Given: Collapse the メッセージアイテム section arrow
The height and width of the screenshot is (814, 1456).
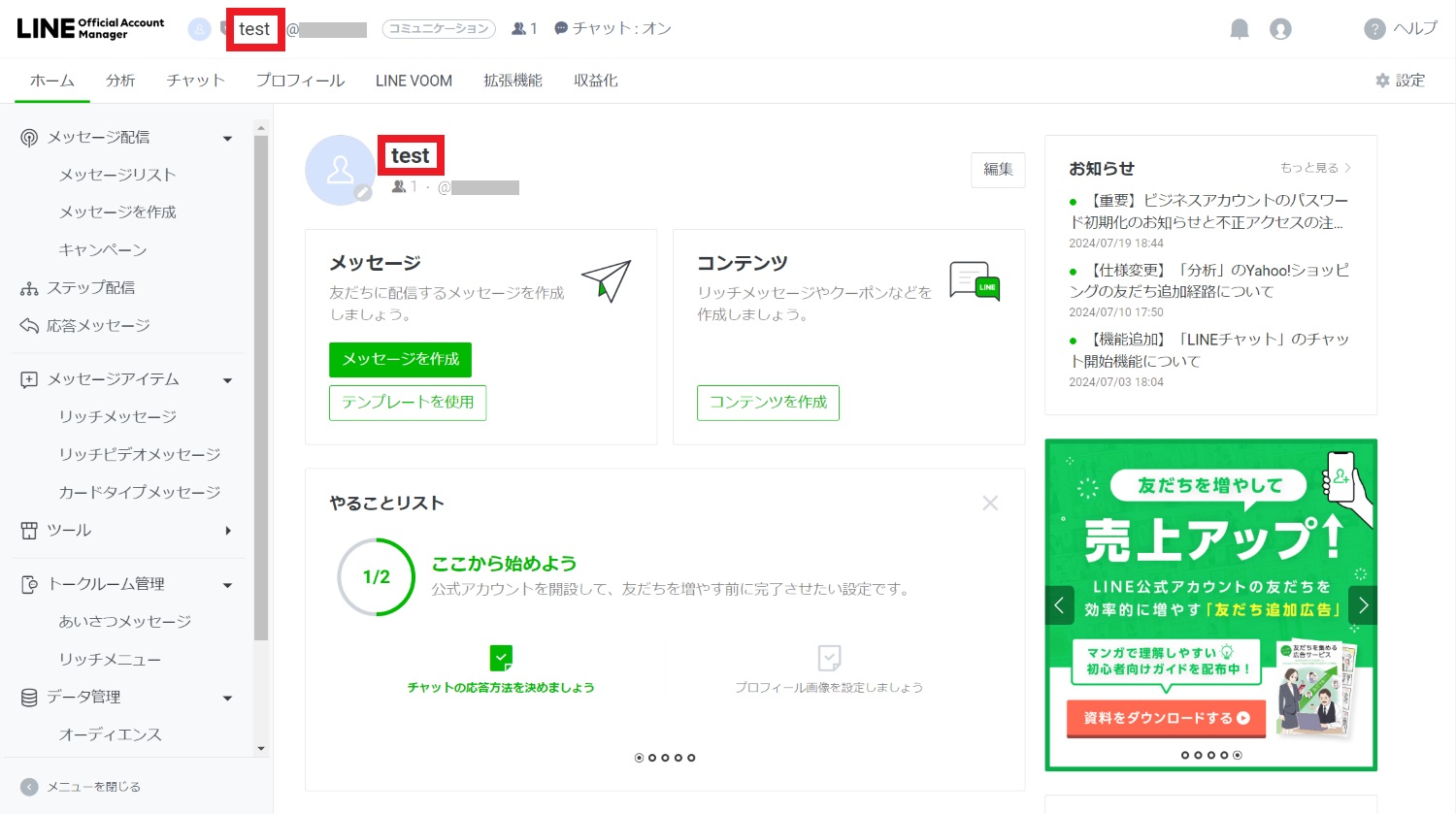Looking at the screenshot, I should tap(228, 380).
